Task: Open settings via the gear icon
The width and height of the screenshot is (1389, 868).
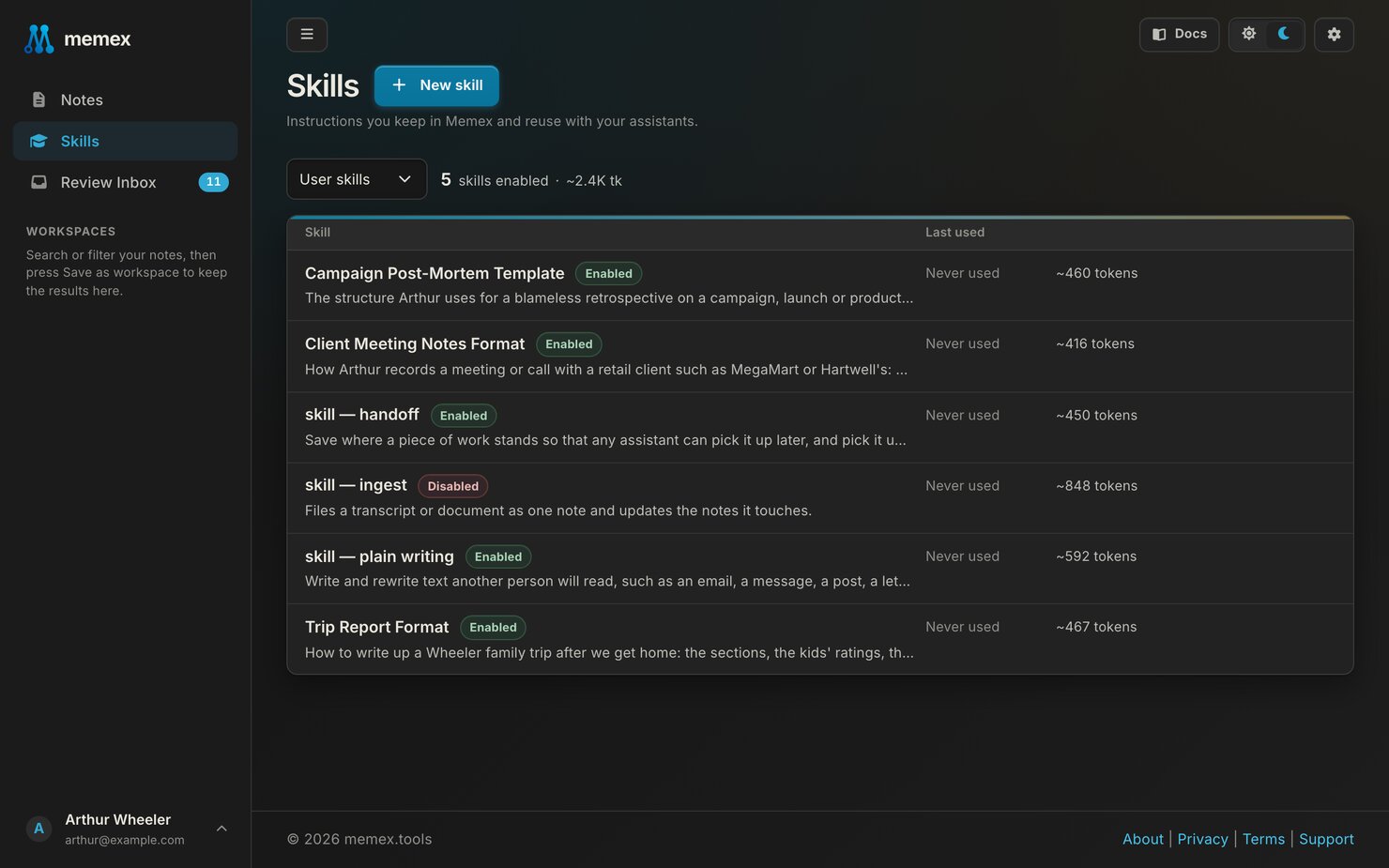Action: pos(1334,35)
